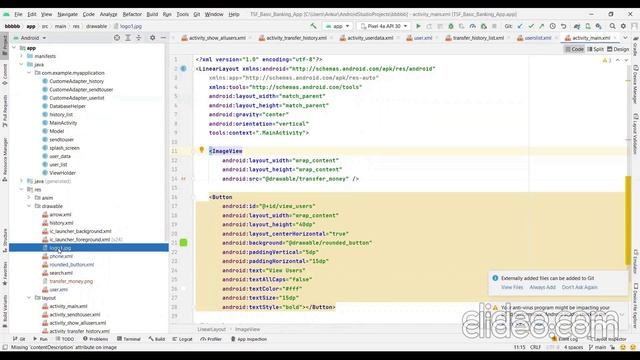Open Search Everywhere magnifier icon
Image resolution: width=640 pixels, height=360 pixels.
coord(613,26)
